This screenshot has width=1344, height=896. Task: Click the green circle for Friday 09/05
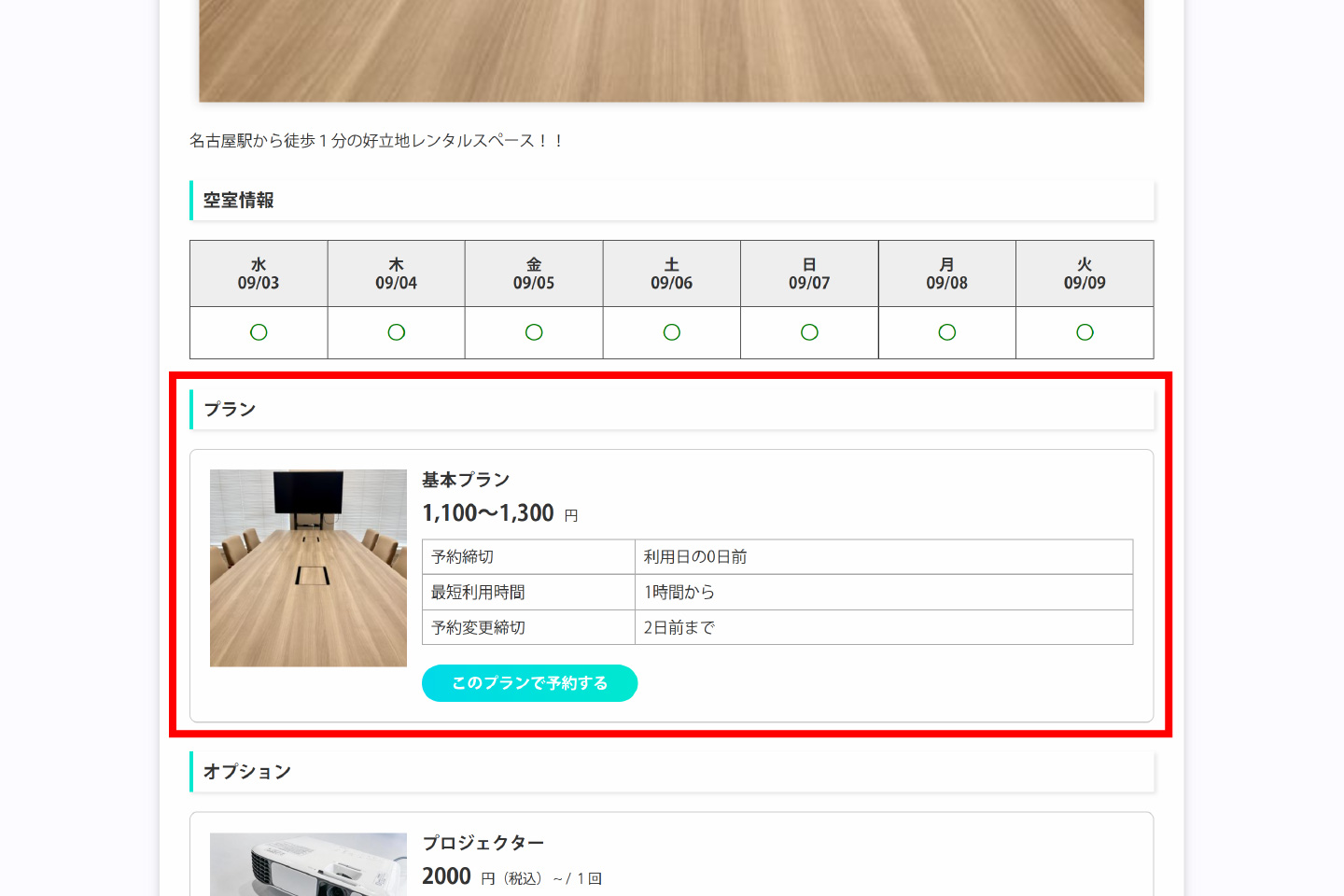click(534, 332)
